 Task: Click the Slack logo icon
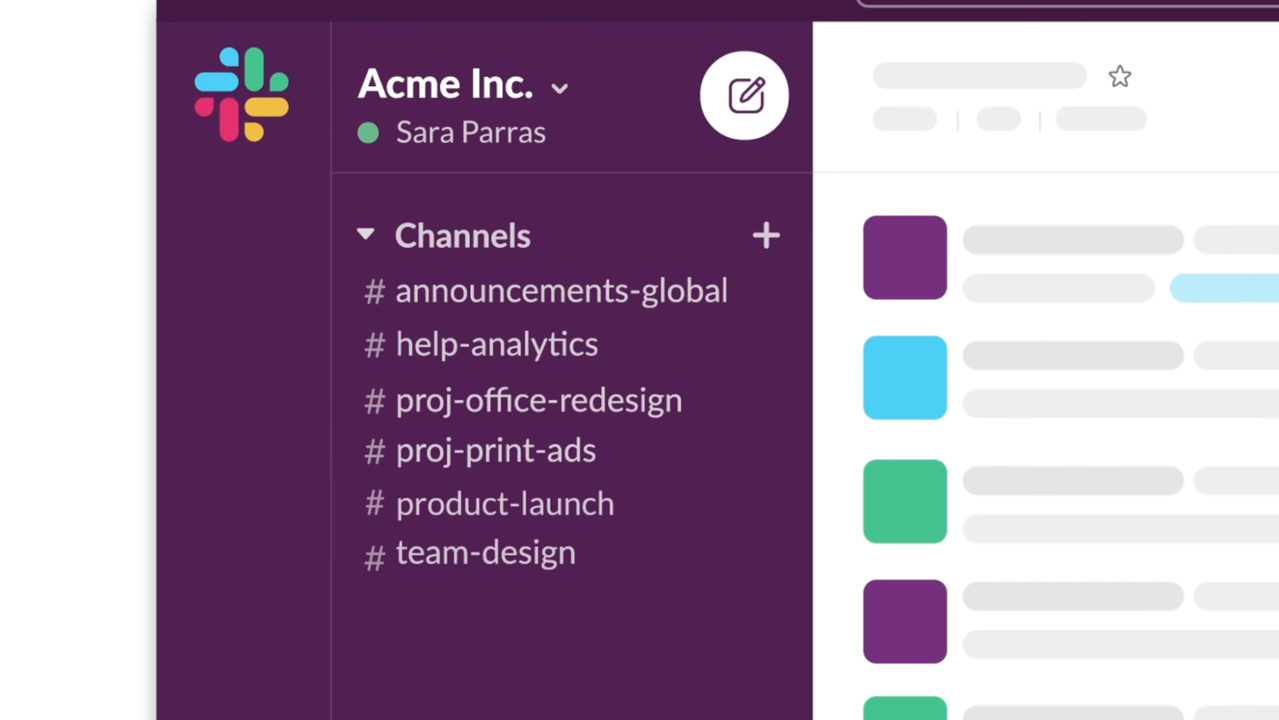[x=242, y=94]
